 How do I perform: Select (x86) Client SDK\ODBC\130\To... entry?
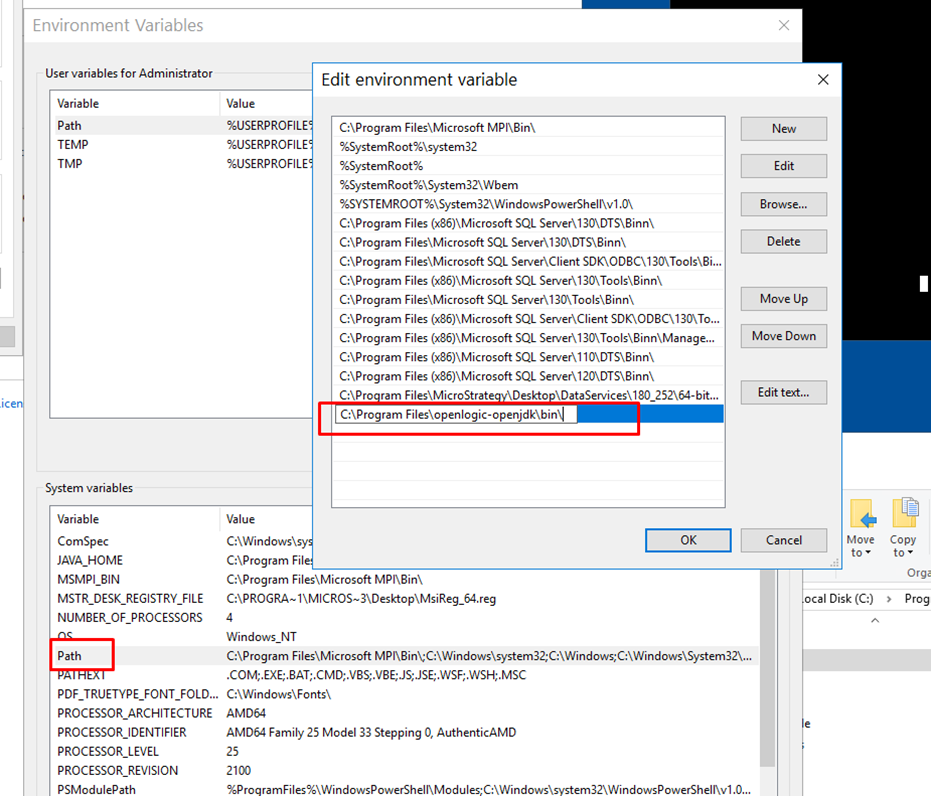[528, 319]
